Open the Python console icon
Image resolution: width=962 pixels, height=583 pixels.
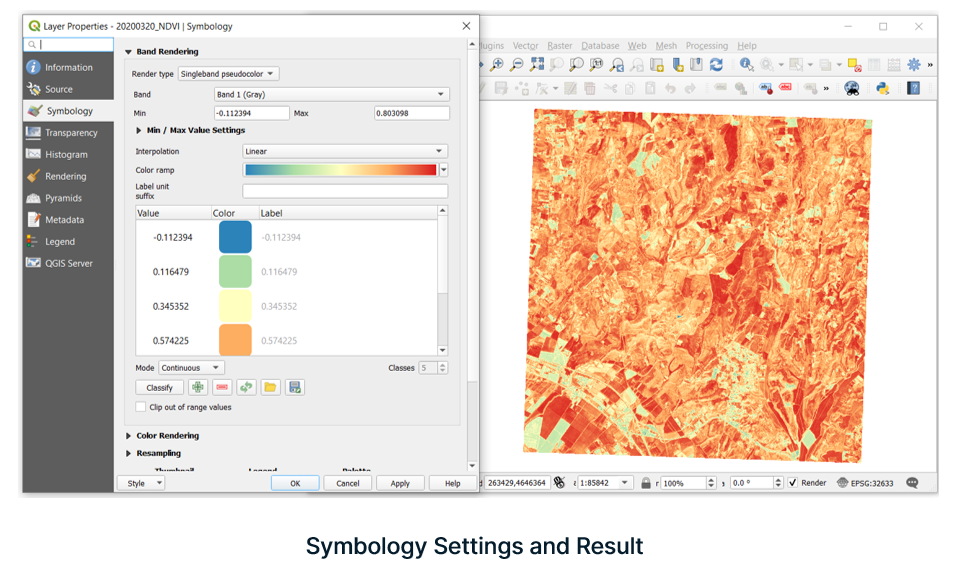tap(883, 88)
